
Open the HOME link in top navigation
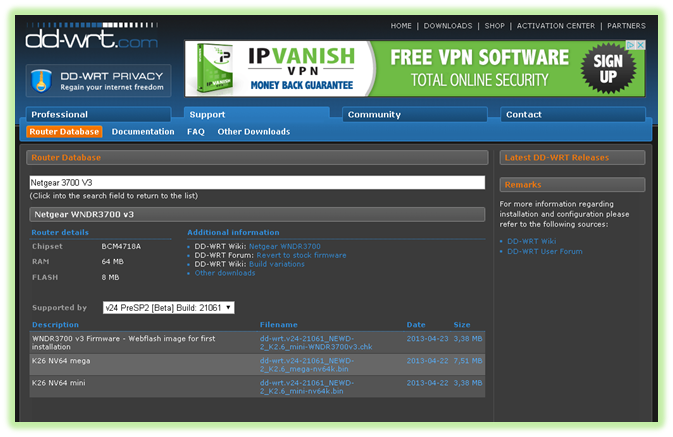(x=401, y=26)
